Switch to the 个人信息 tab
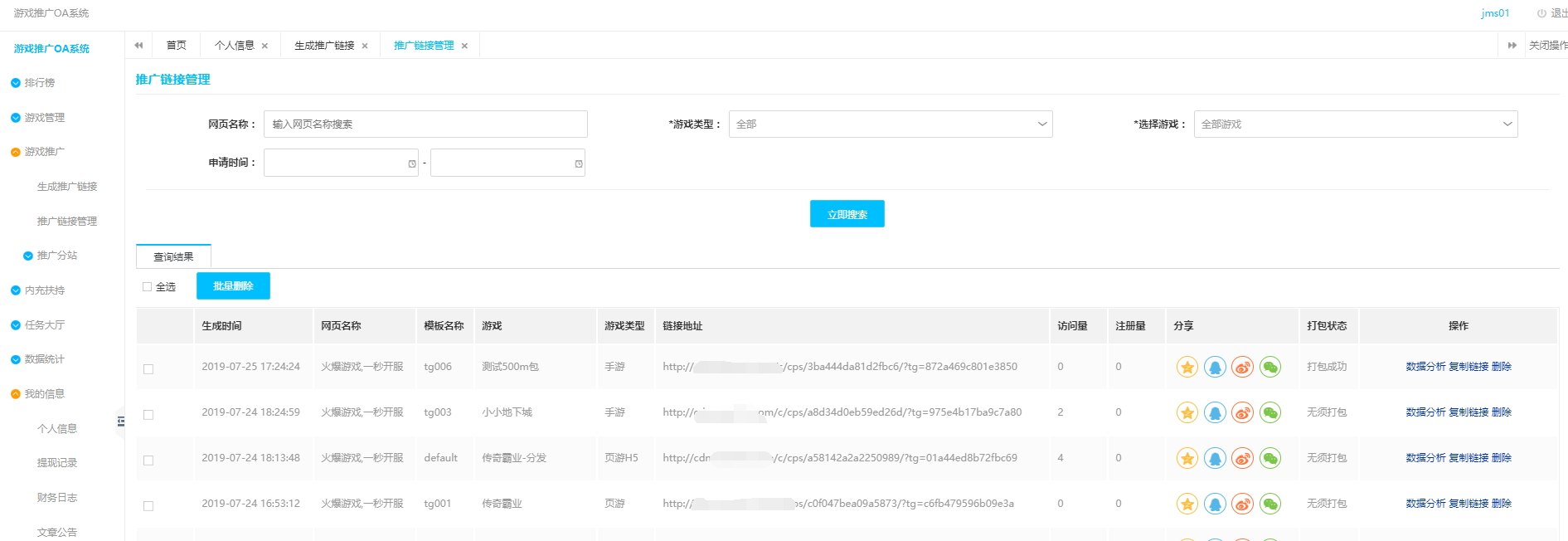This screenshot has width=1568, height=541. click(x=234, y=46)
